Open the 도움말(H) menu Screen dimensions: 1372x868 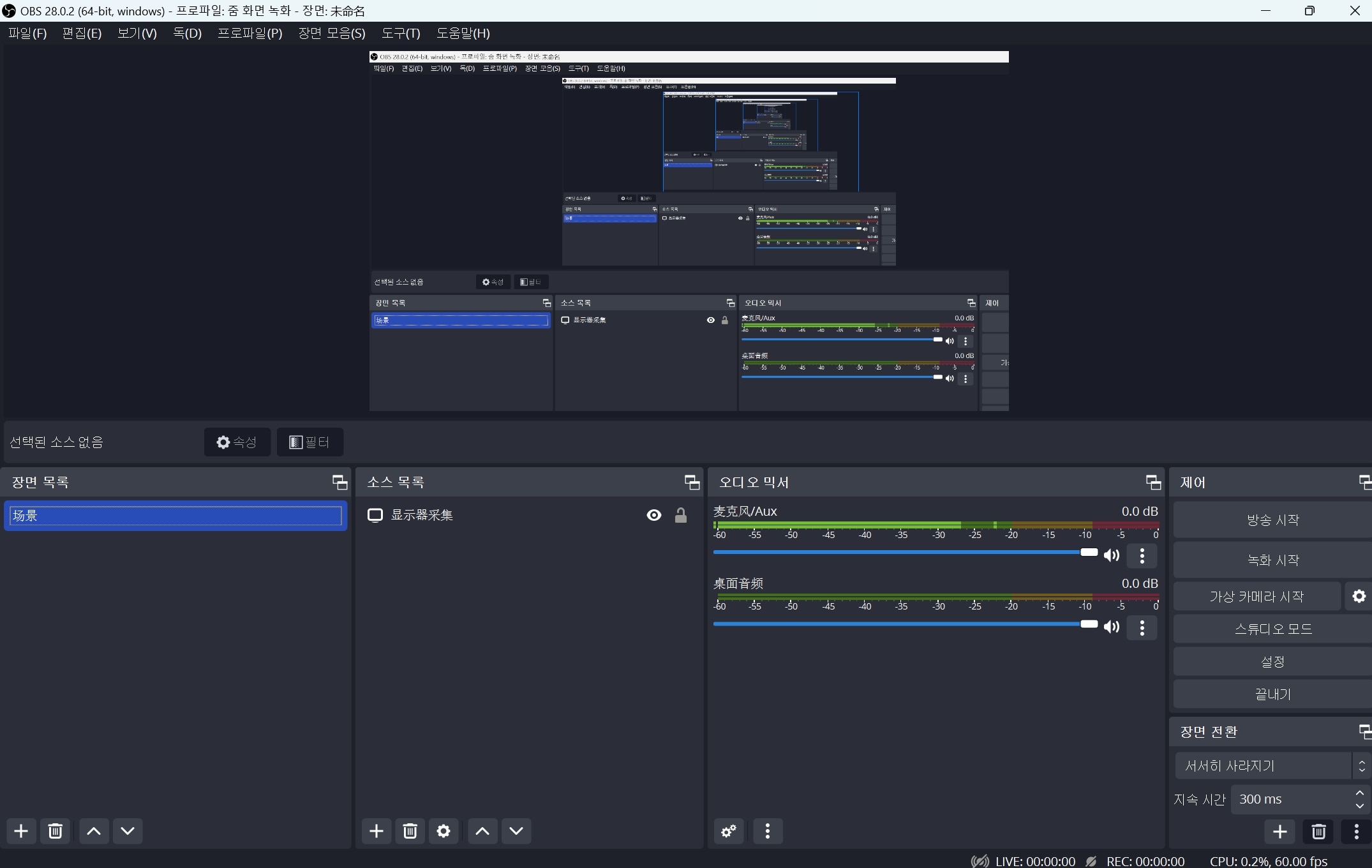click(463, 33)
